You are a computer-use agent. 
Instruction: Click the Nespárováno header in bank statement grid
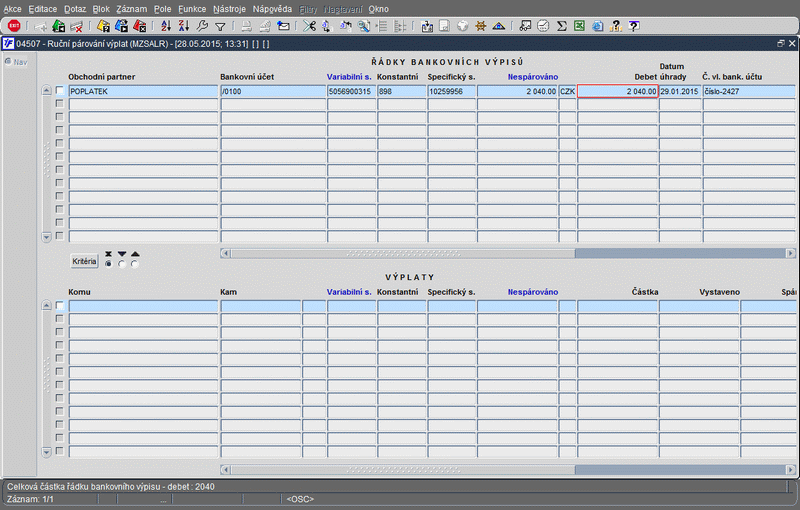point(533,77)
